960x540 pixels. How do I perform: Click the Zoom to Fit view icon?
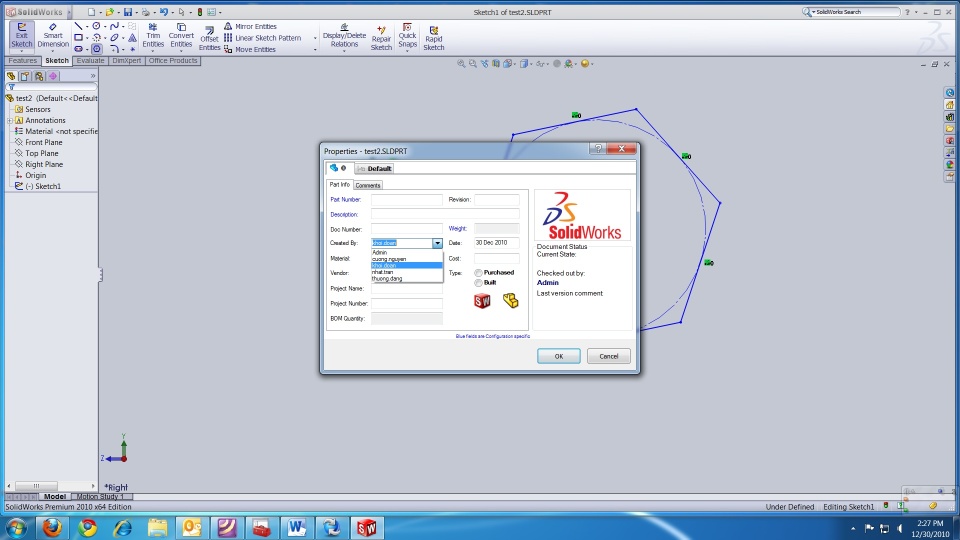tap(461, 64)
